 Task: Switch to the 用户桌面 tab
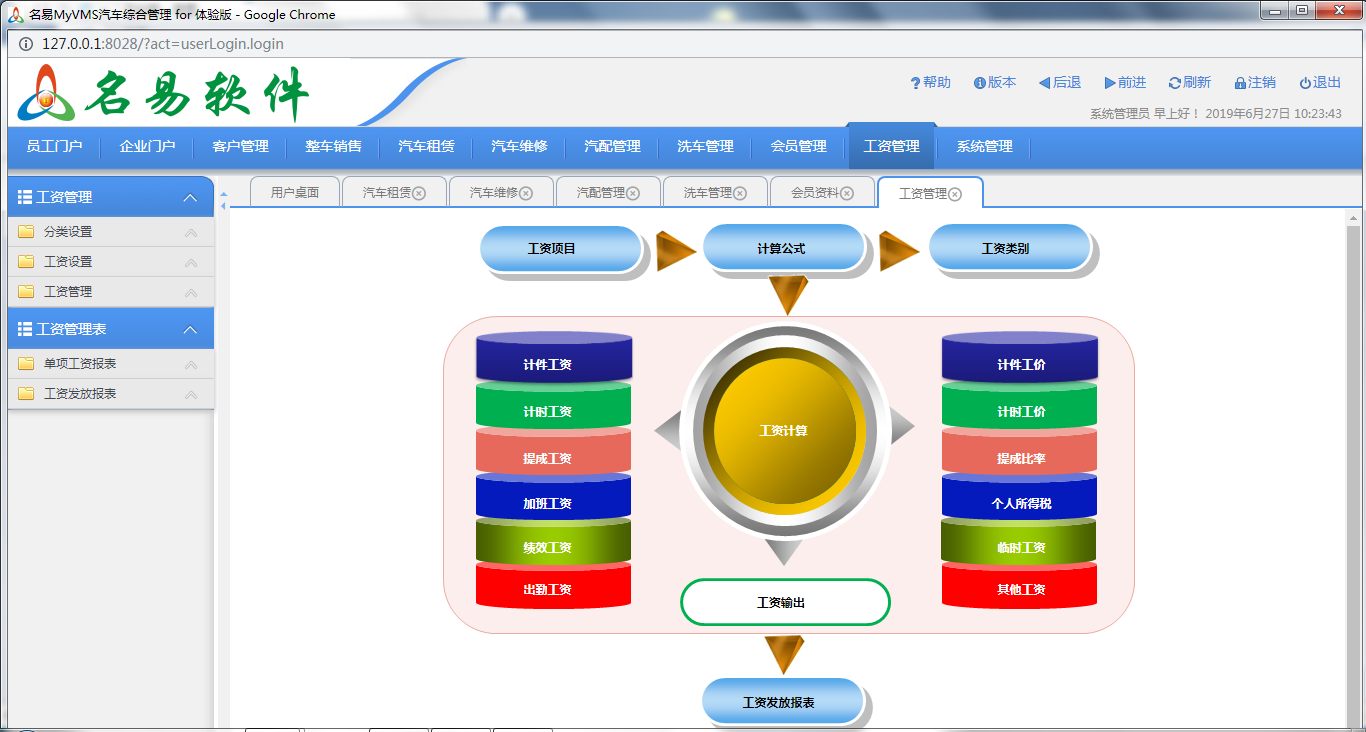click(x=295, y=193)
